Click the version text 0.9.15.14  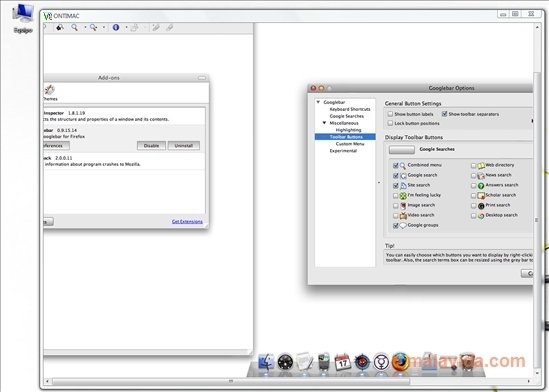tap(67, 131)
